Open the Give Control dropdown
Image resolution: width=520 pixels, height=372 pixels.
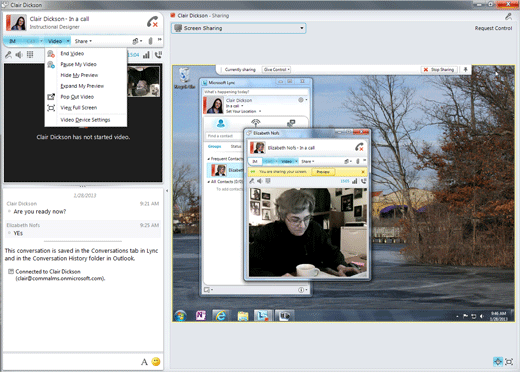coord(276,70)
